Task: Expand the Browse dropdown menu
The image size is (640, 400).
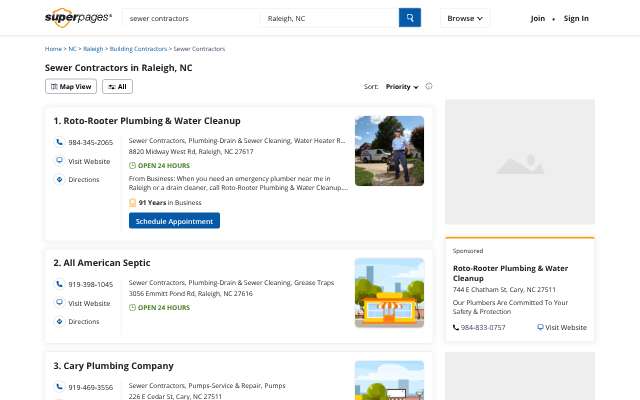Action: click(x=465, y=18)
